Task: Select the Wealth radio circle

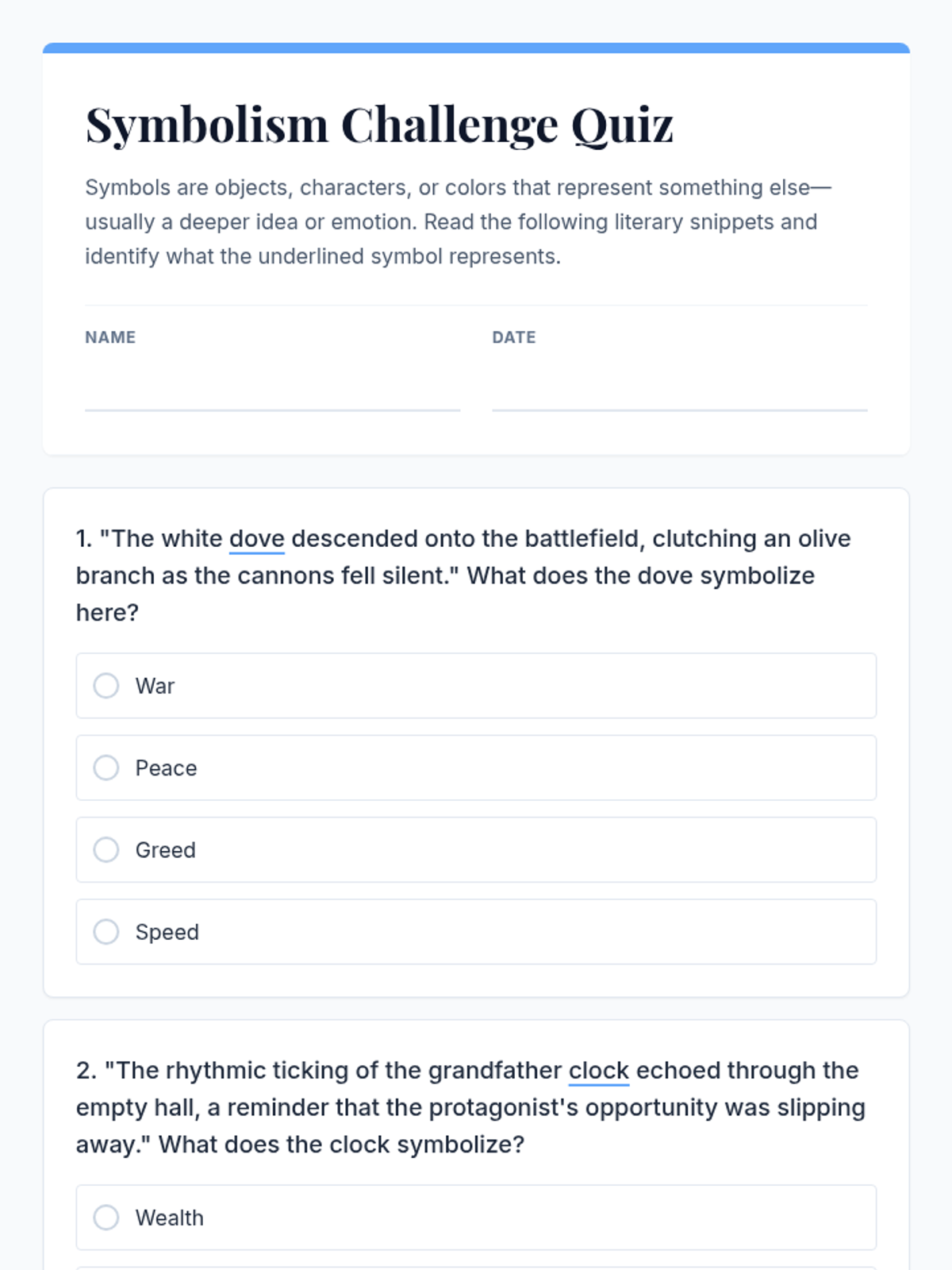Action: tap(106, 1218)
